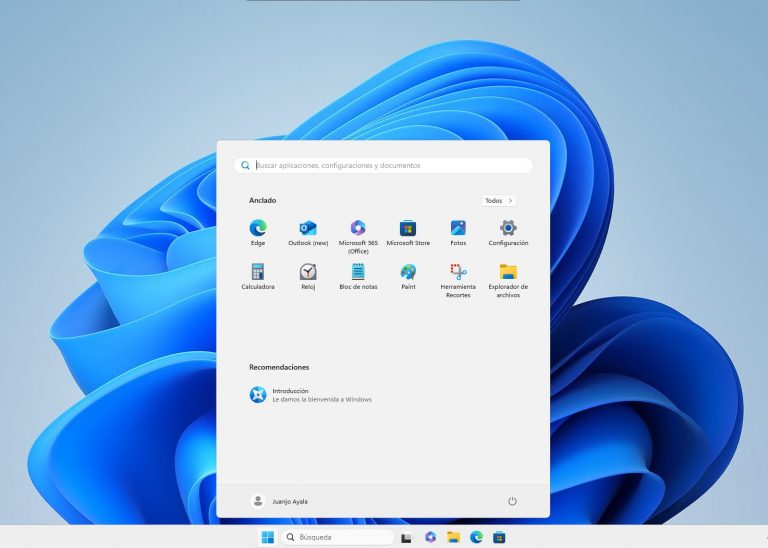Launch Paint from pinned apps
768x548 pixels.
(408, 273)
